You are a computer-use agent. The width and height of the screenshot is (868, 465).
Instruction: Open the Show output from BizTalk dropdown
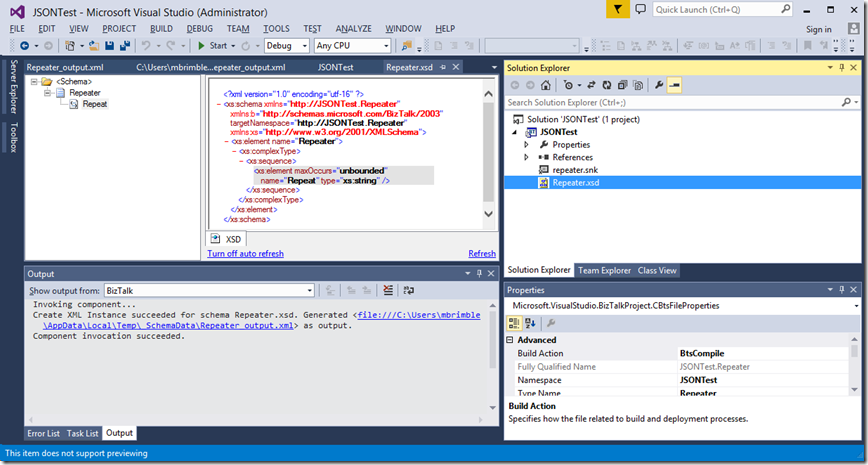pos(310,290)
